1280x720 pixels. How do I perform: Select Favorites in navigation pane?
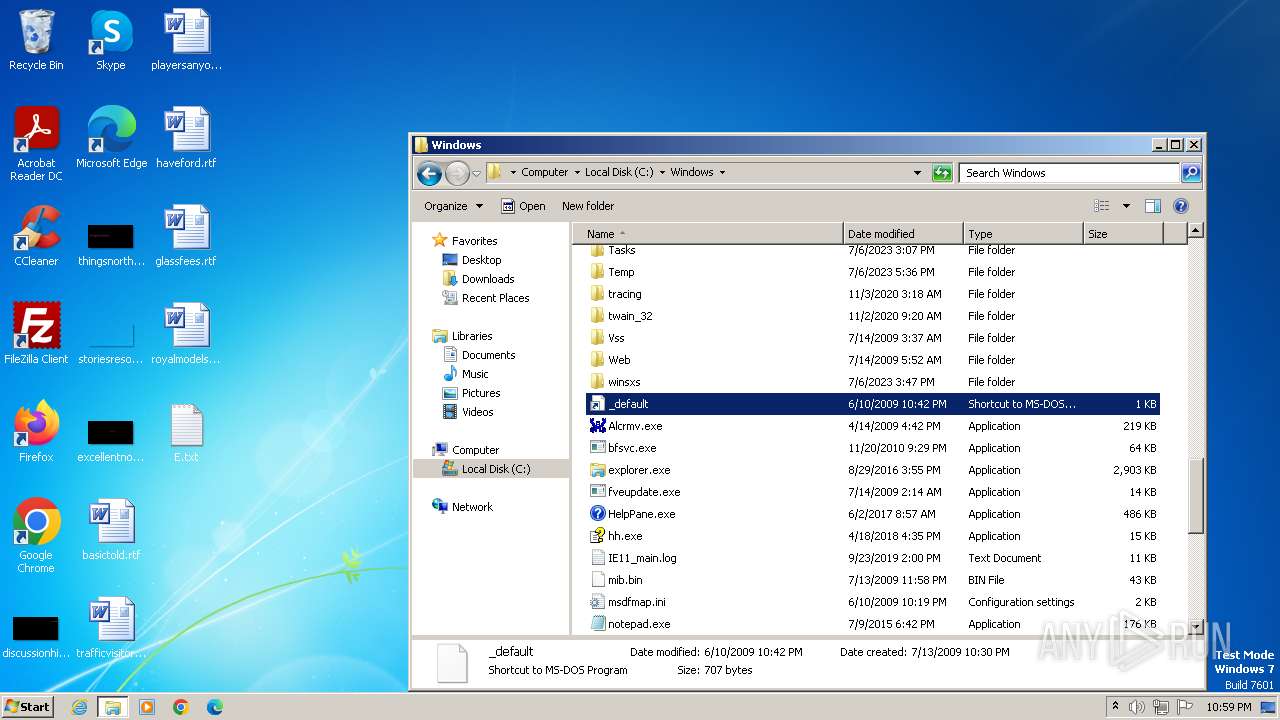tap(474, 241)
